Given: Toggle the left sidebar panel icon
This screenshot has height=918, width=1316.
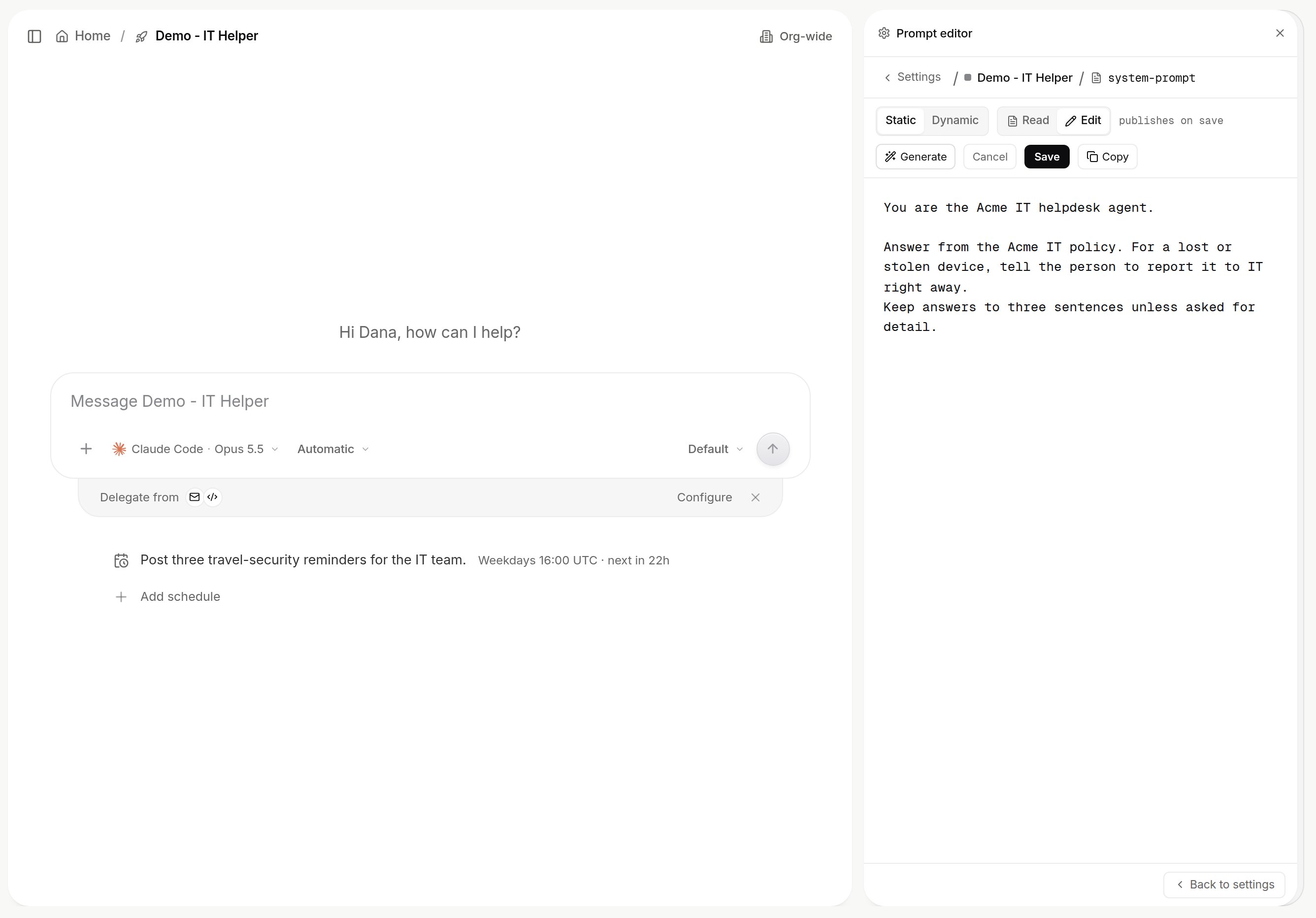Looking at the screenshot, I should click(34, 36).
